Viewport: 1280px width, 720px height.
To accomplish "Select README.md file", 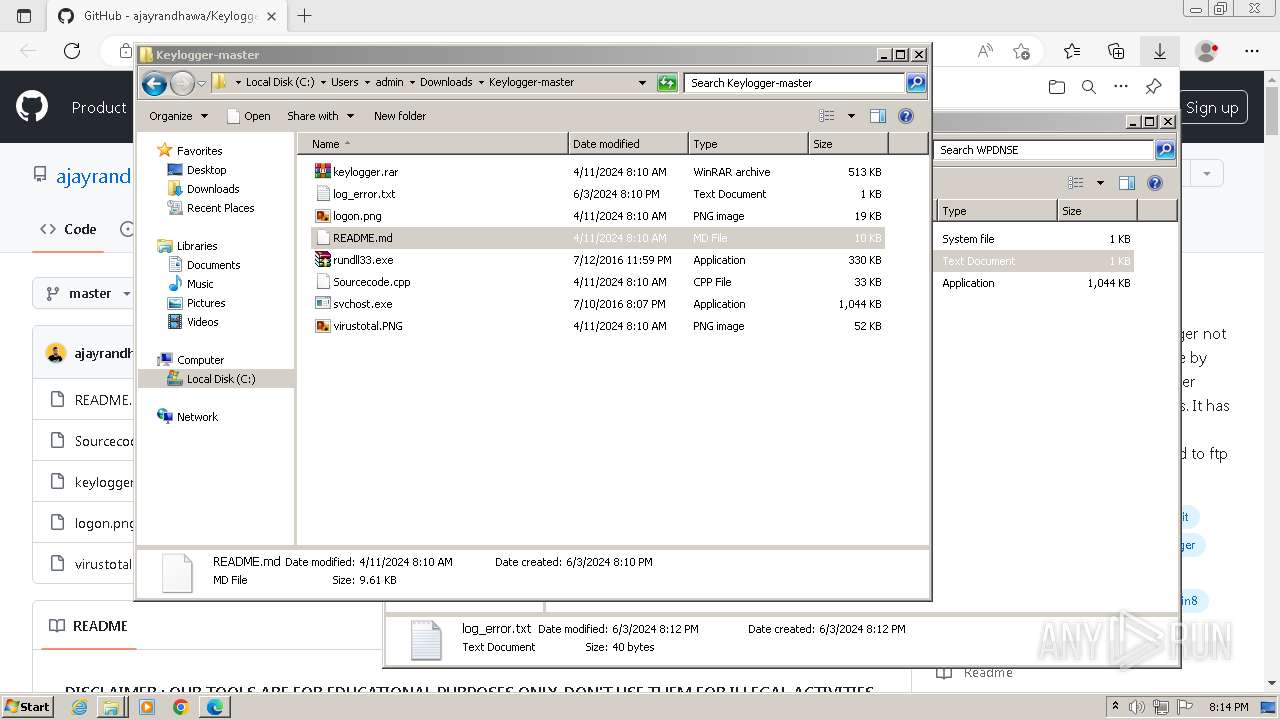I will pyautogui.click(x=598, y=238).
